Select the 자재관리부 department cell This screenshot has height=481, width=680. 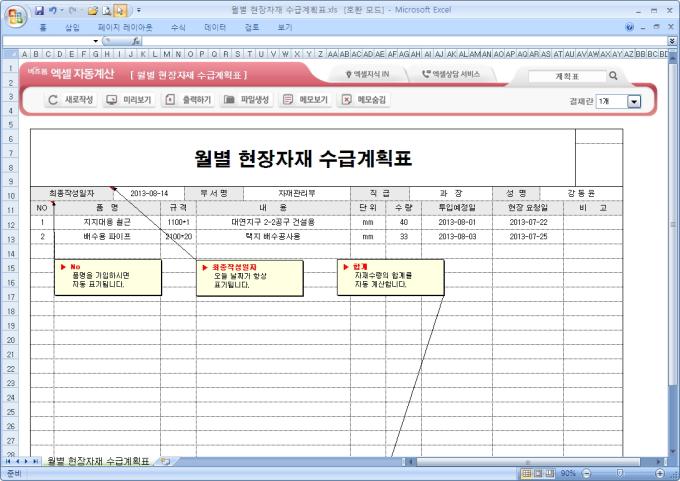pyautogui.click(x=297, y=193)
